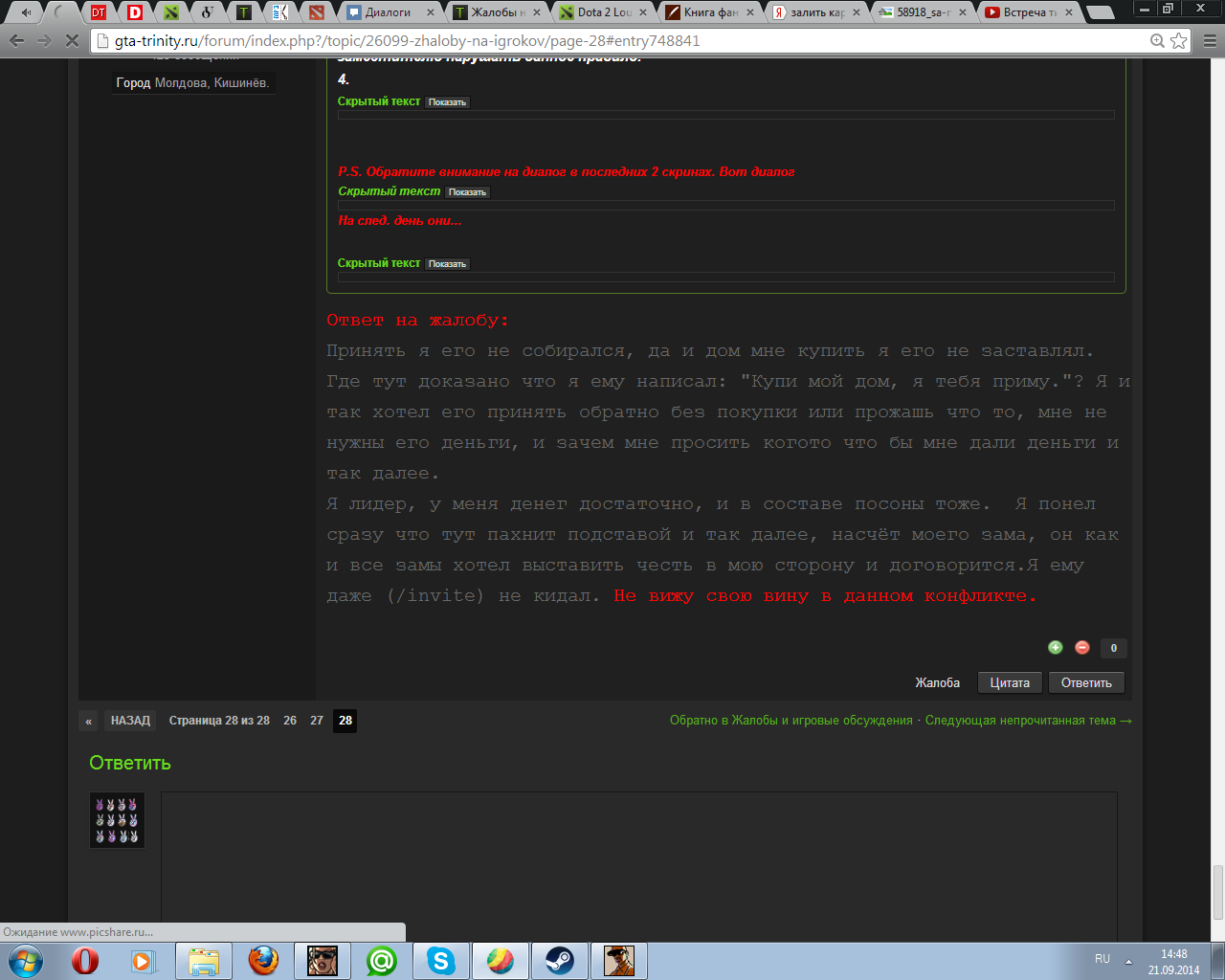The width and height of the screenshot is (1225, 980).
Task: Jump to first page with « button
Action: (x=88, y=721)
